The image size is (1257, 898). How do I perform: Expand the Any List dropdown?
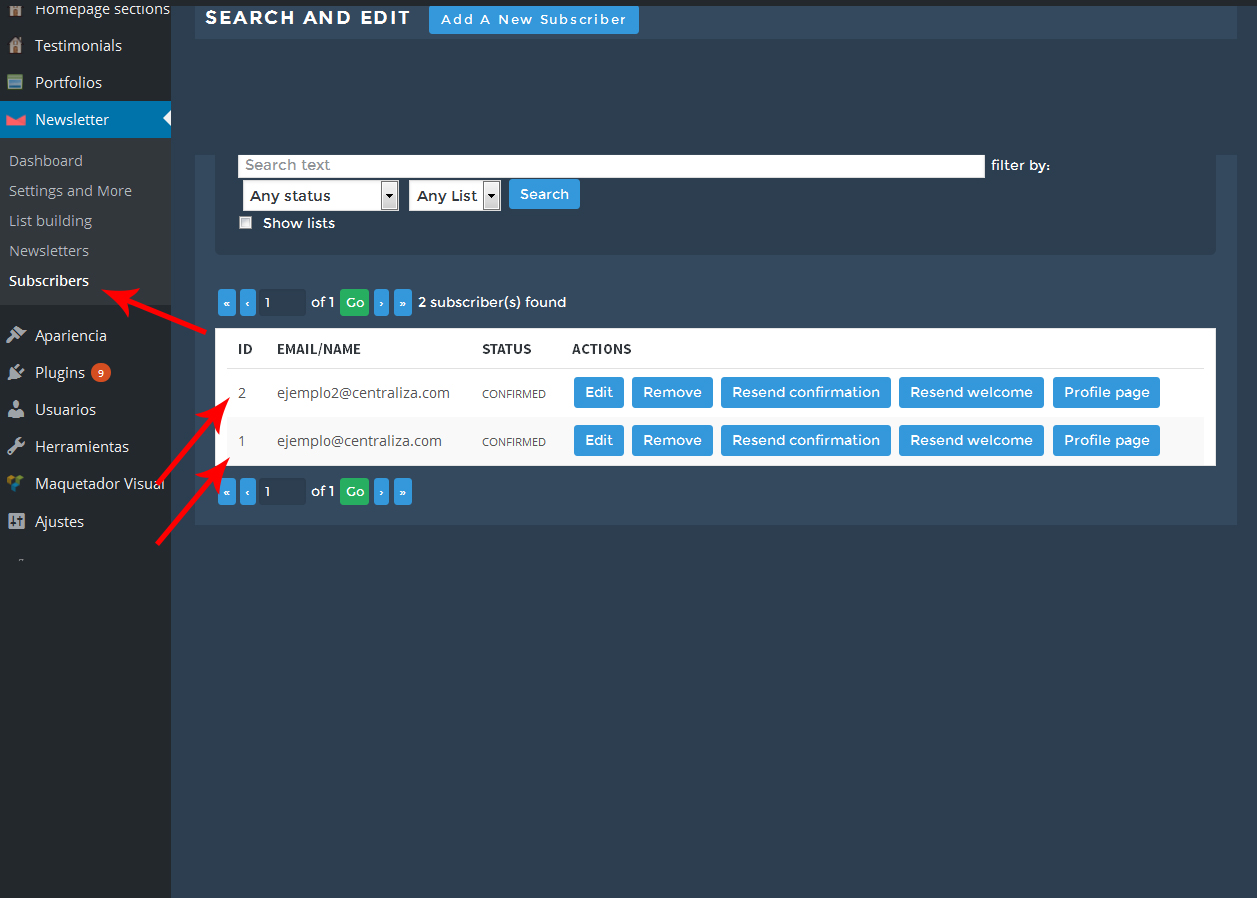click(454, 196)
